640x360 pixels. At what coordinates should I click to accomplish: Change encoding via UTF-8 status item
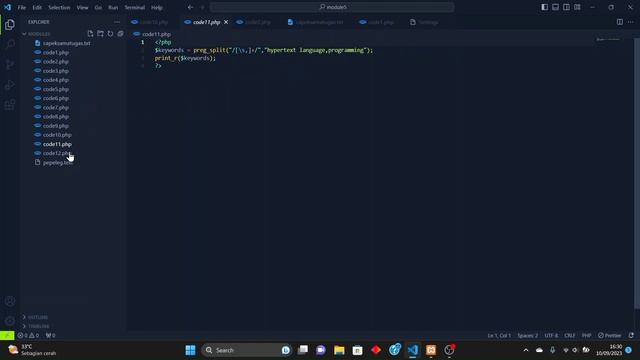click(x=551, y=336)
